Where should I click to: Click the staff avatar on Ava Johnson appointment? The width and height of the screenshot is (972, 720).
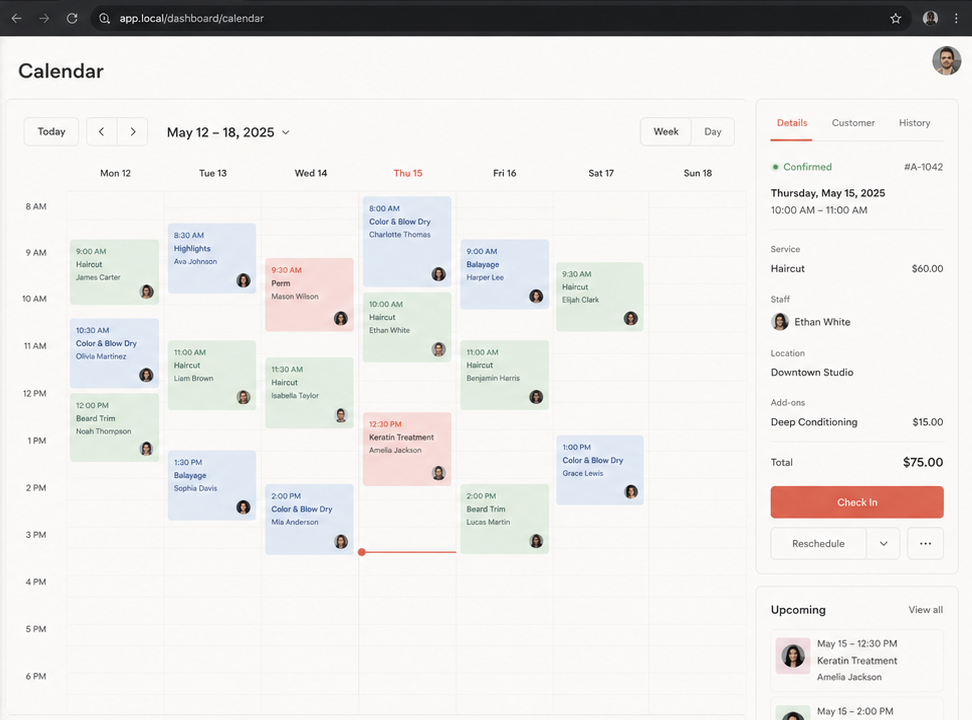point(244,280)
